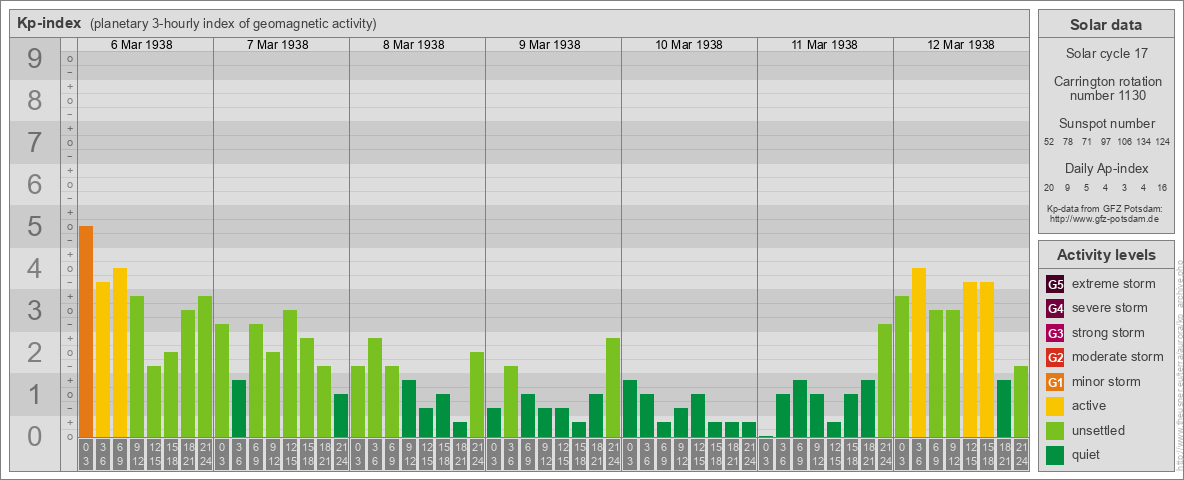Click the sunspot value 52
1184x480 pixels.
pos(1049,142)
